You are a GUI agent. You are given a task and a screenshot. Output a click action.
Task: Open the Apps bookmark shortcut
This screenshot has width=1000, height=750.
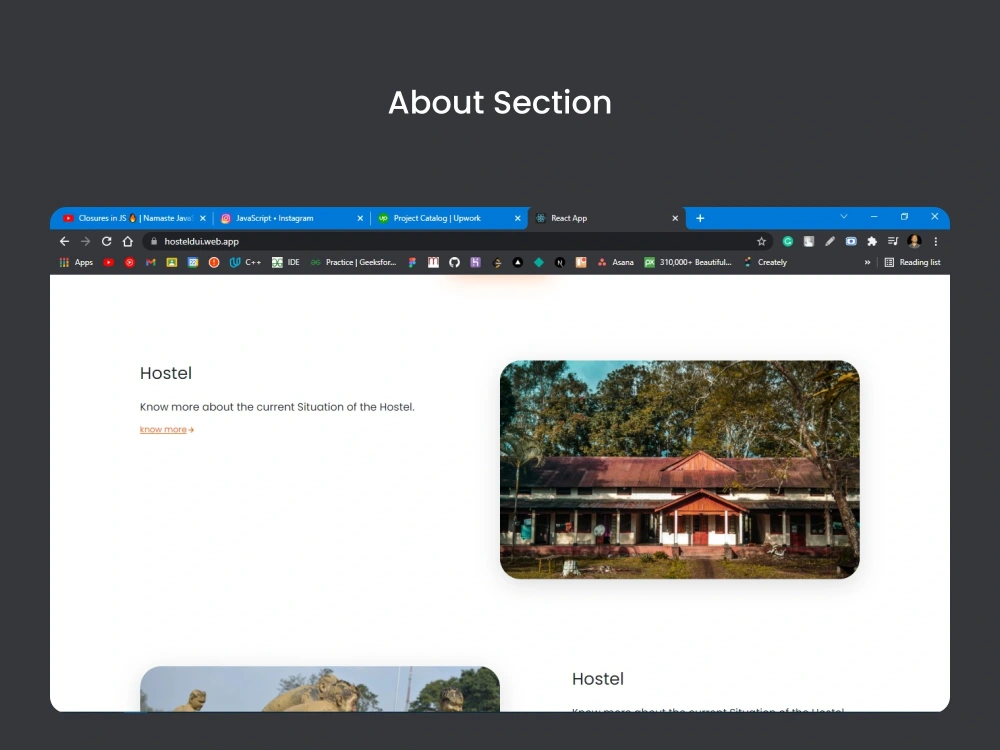pos(77,262)
